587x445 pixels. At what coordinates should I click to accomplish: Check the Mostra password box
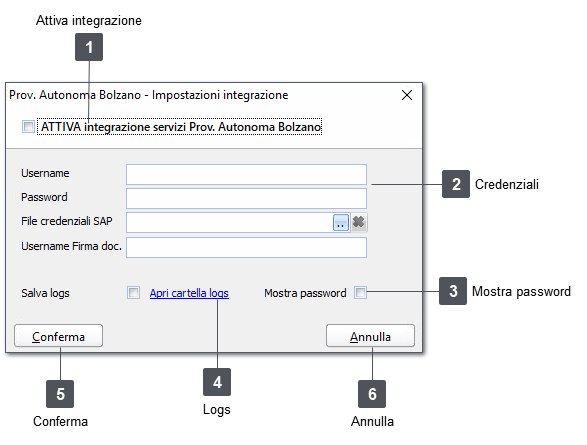coord(361,293)
